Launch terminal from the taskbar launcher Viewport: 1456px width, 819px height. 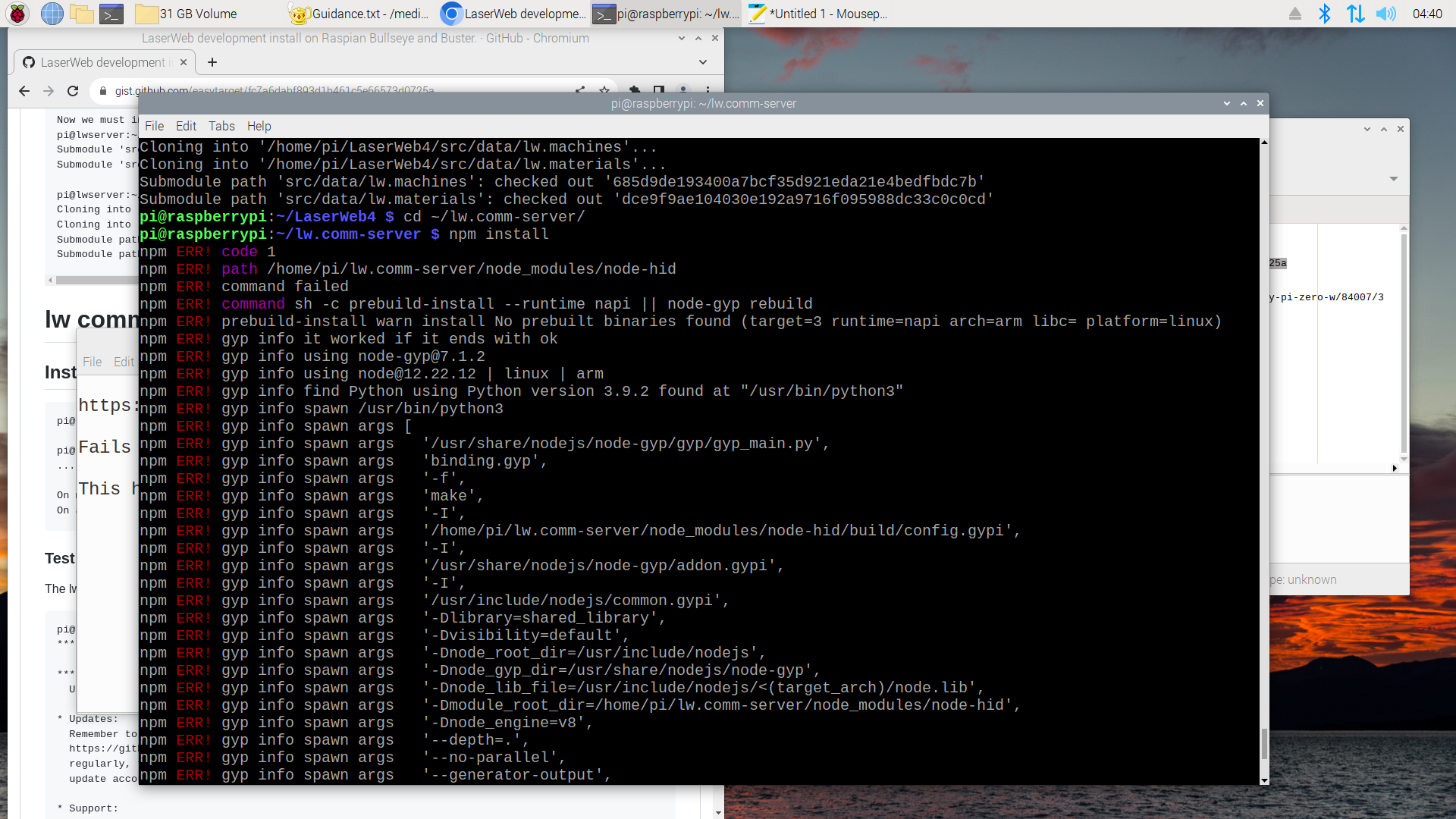click(111, 14)
